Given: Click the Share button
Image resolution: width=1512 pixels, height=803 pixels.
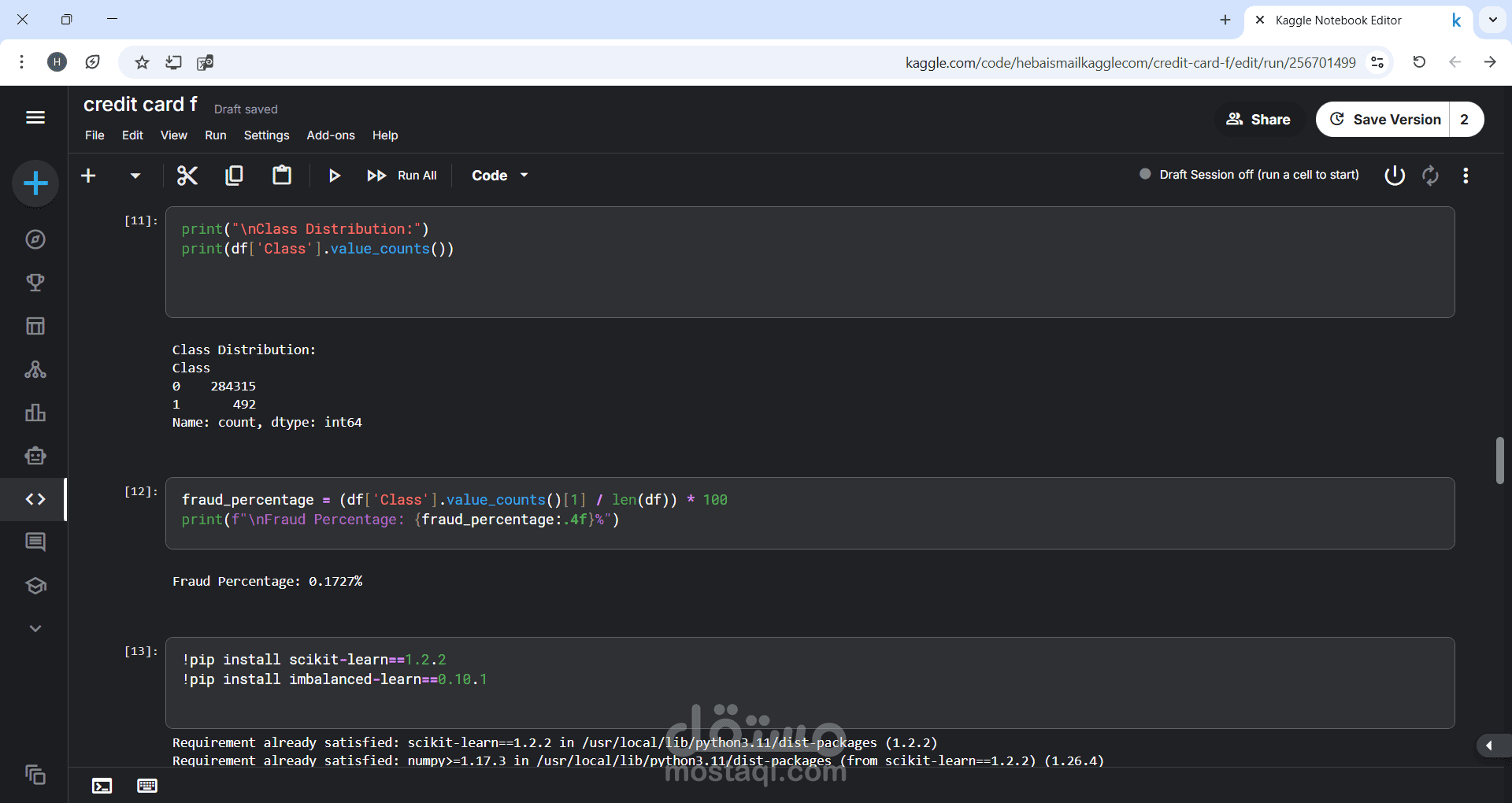Looking at the screenshot, I should pyautogui.click(x=1258, y=120).
